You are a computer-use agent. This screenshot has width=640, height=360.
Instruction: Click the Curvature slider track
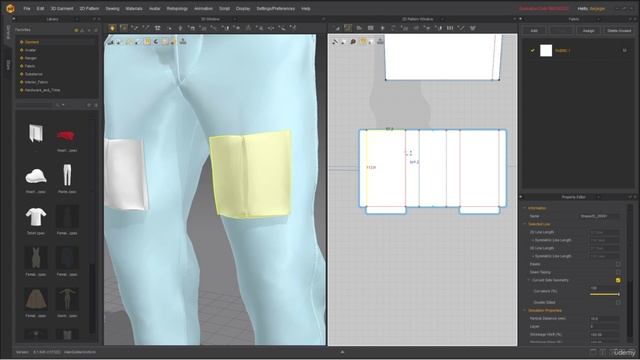[604, 294]
